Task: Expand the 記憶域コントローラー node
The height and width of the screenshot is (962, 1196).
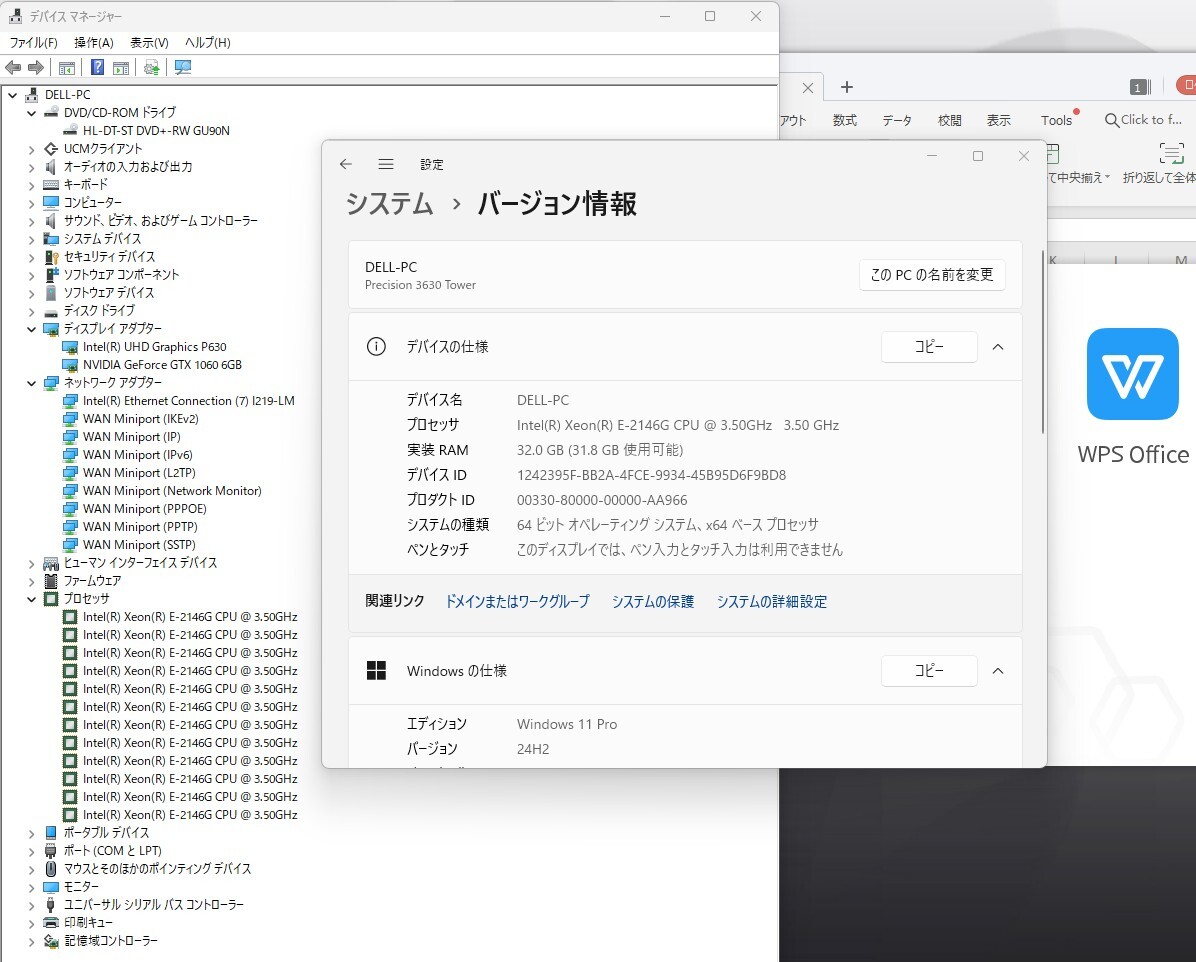Action: (31, 941)
